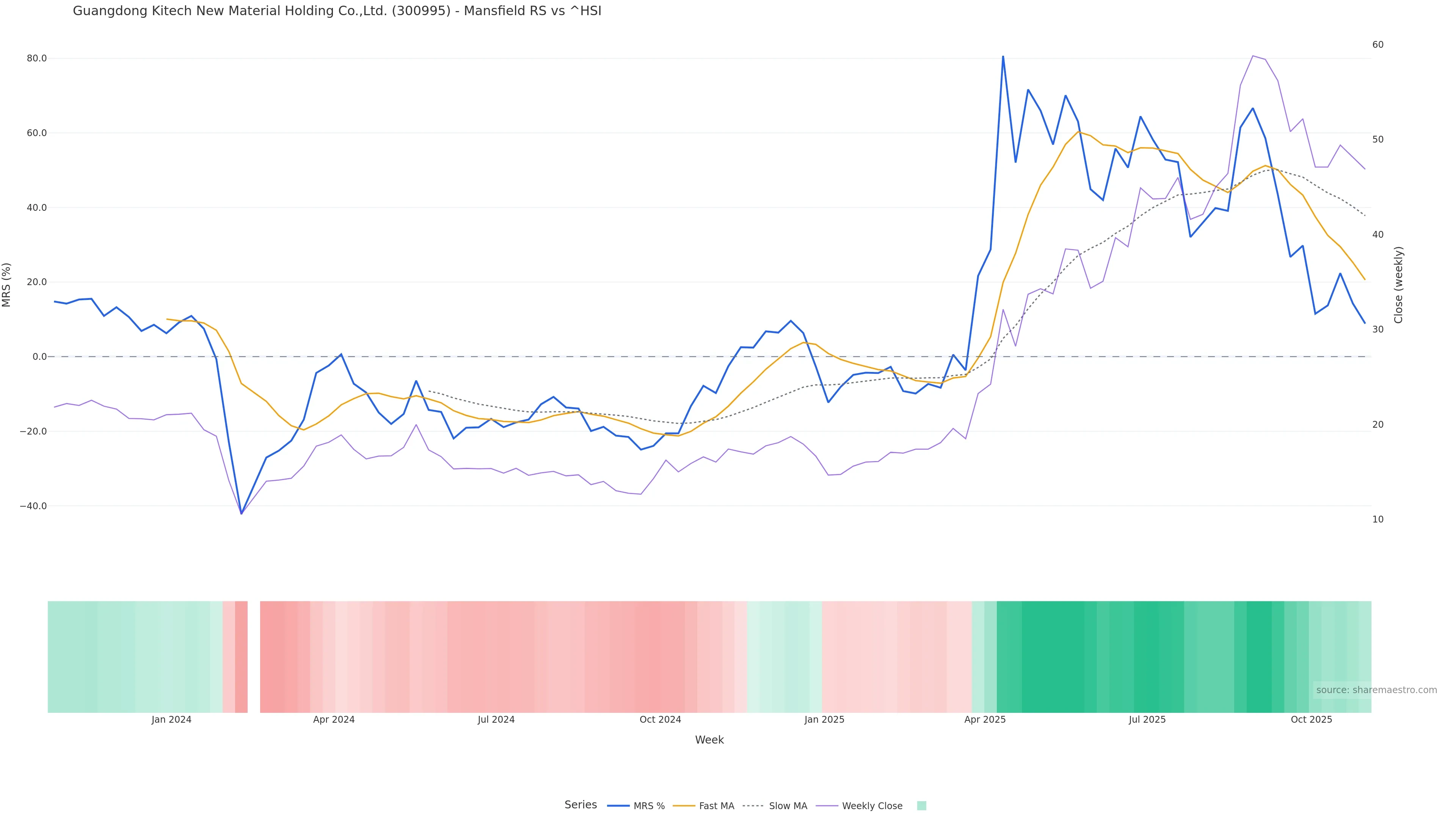
Task: Click the Close (weekly) right axis title
Action: click(x=1398, y=285)
